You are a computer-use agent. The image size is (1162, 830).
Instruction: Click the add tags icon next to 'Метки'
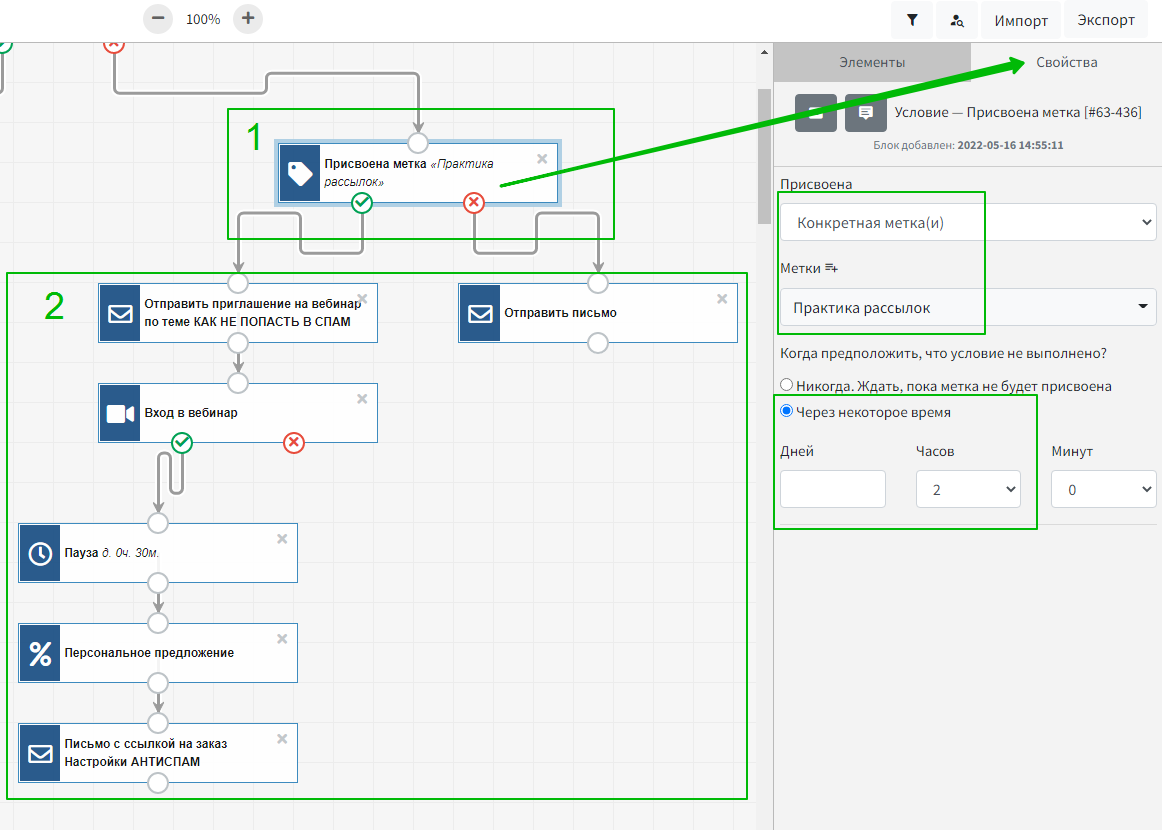pos(831,268)
